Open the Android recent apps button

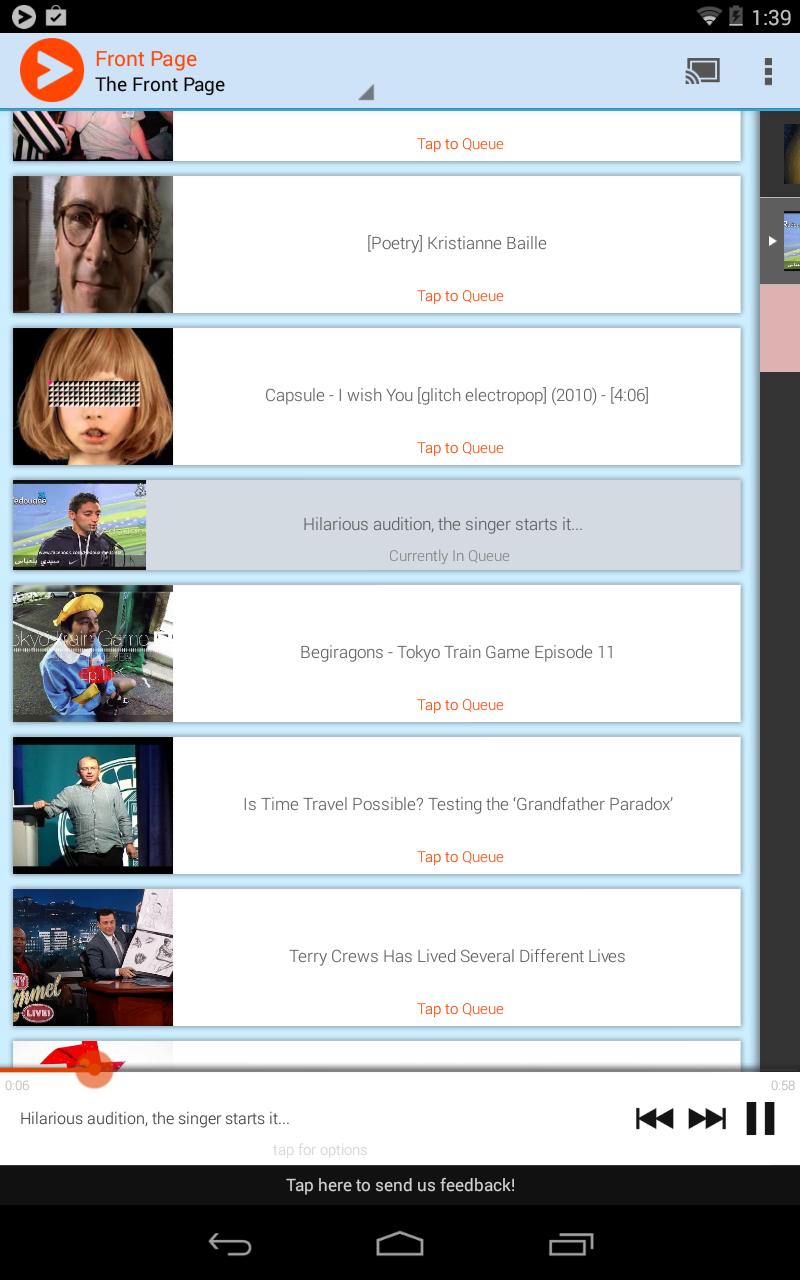click(571, 1244)
